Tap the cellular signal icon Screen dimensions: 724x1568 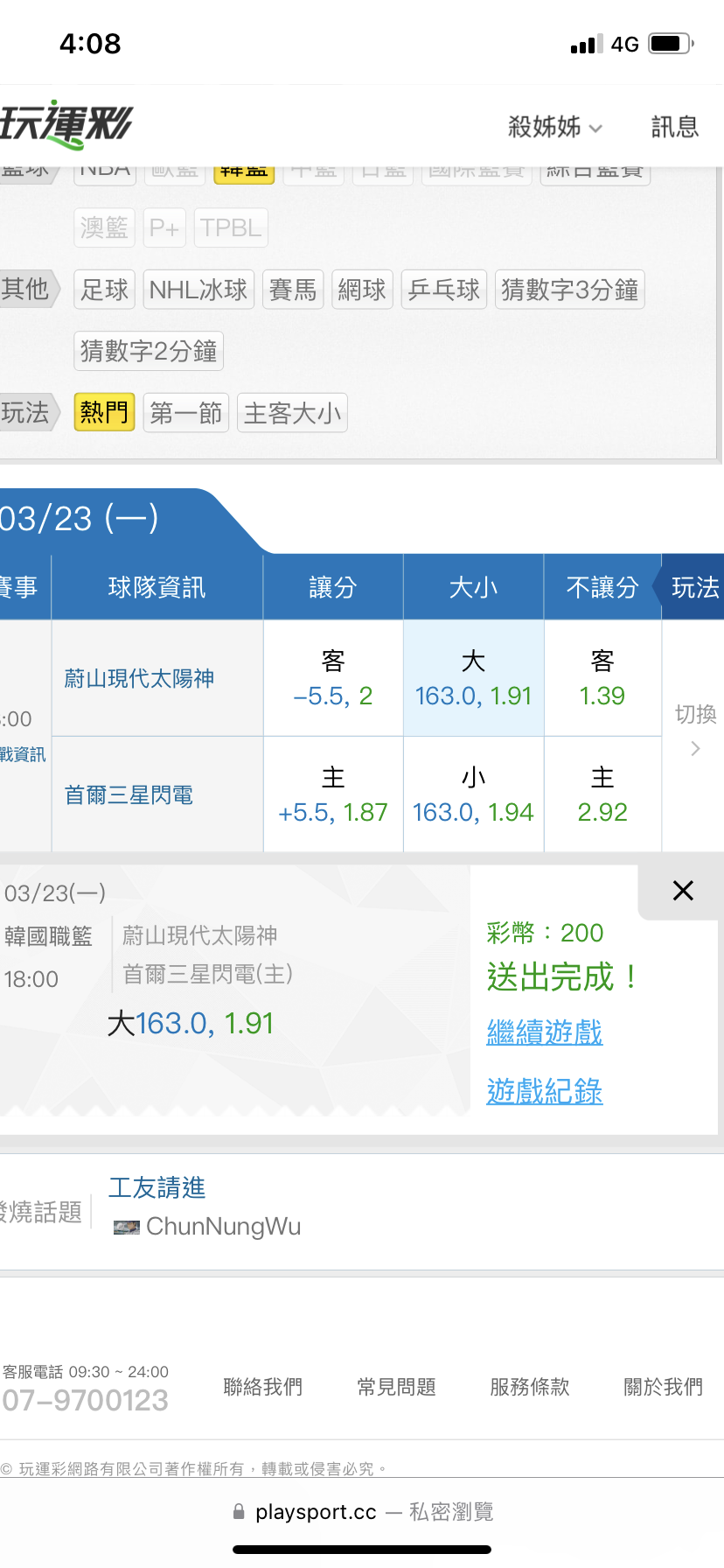[587, 44]
